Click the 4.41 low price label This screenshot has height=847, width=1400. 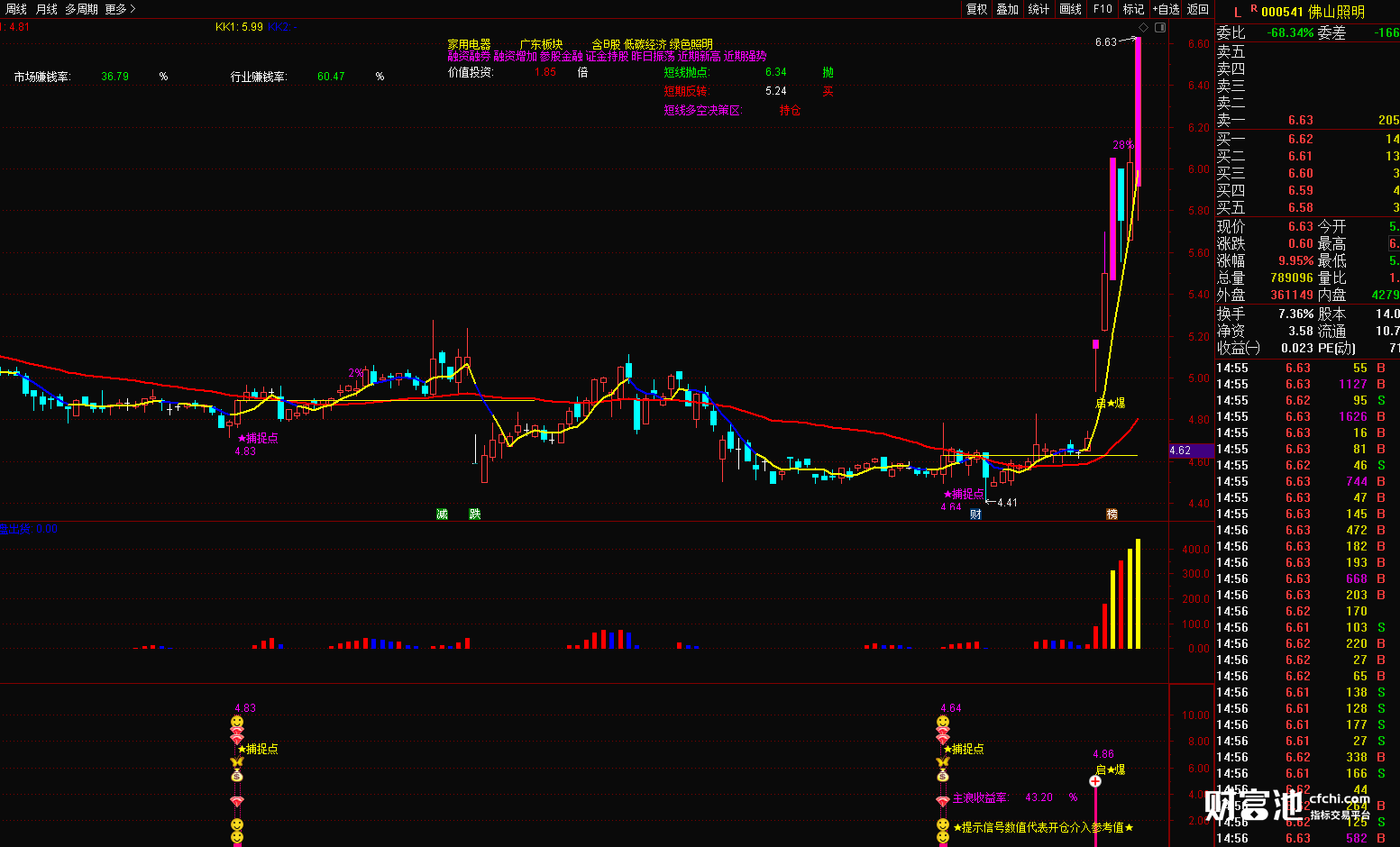(1007, 503)
